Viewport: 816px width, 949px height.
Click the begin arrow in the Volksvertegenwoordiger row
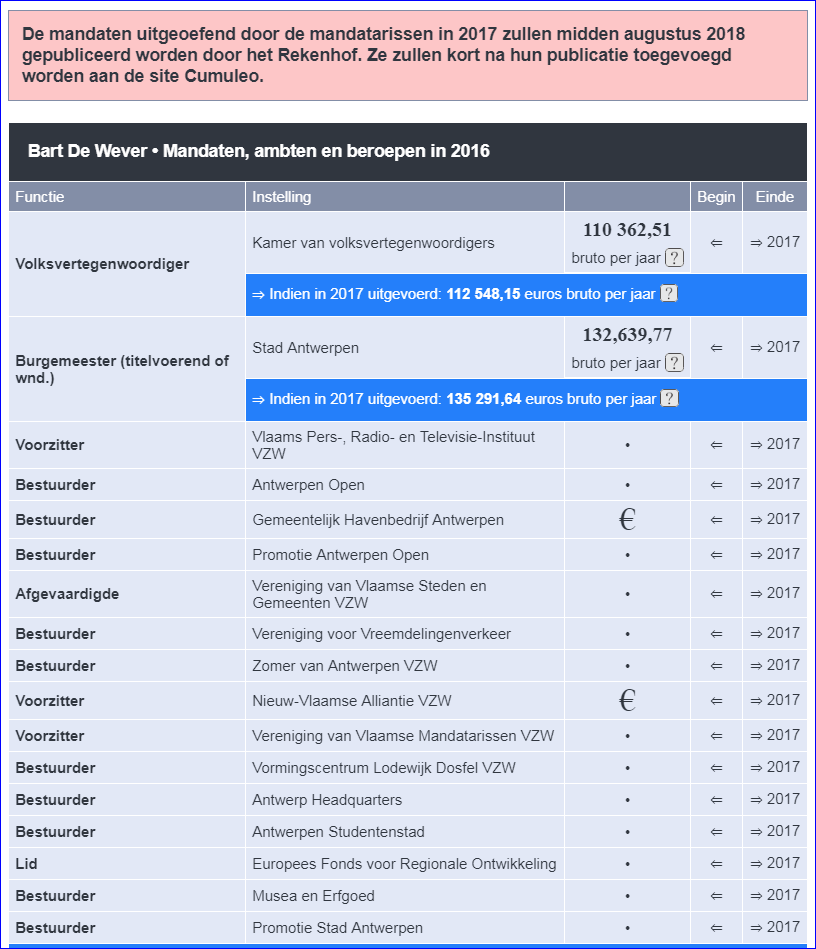[716, 242]
